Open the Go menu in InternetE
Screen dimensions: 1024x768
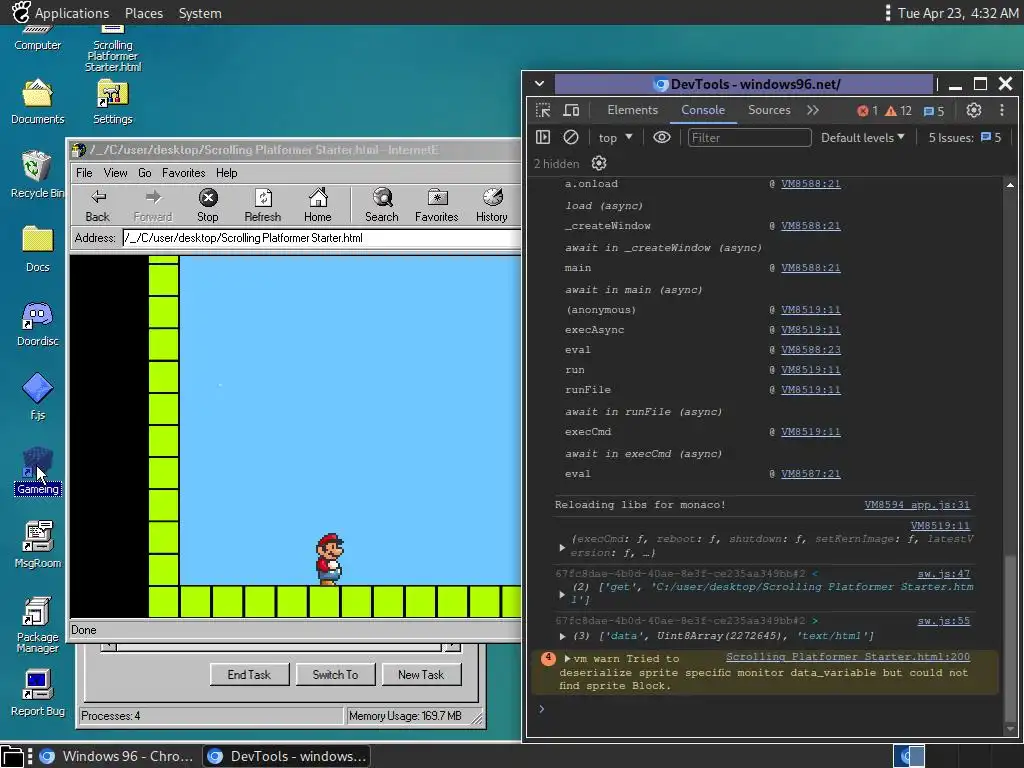[144, 173]
